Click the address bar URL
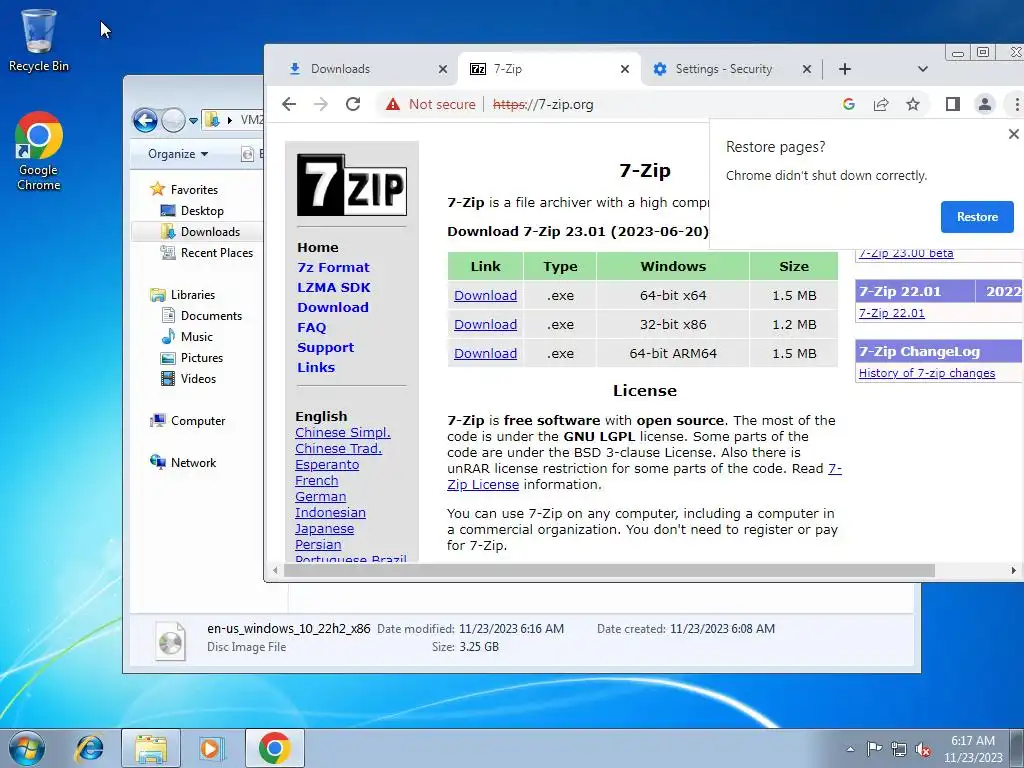 click(543, 104)
